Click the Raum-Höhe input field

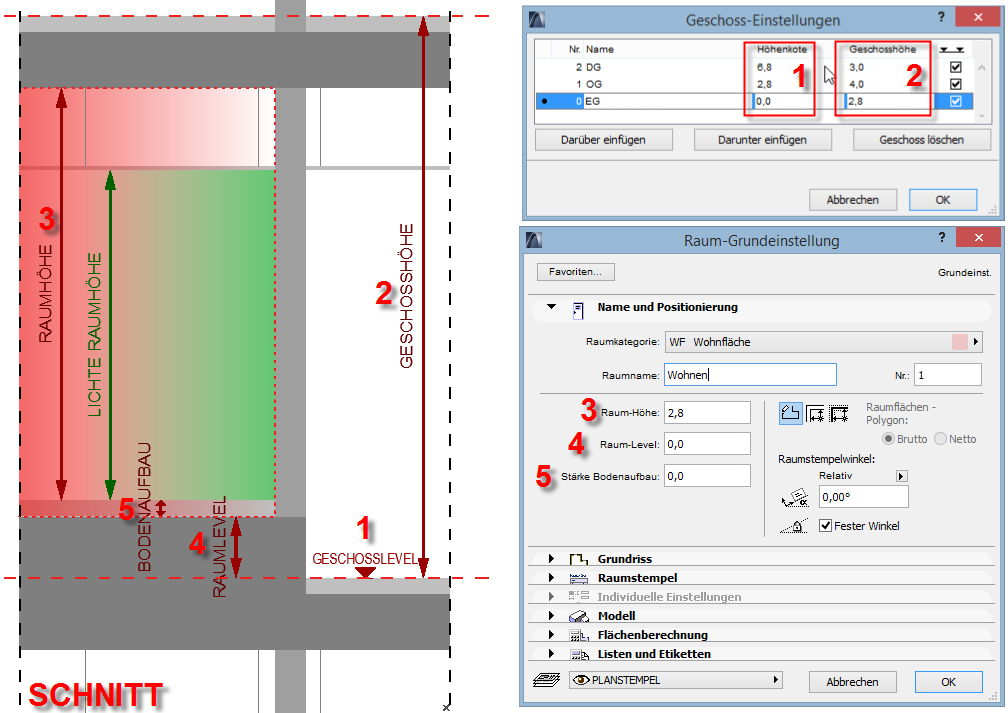(706, 413)
